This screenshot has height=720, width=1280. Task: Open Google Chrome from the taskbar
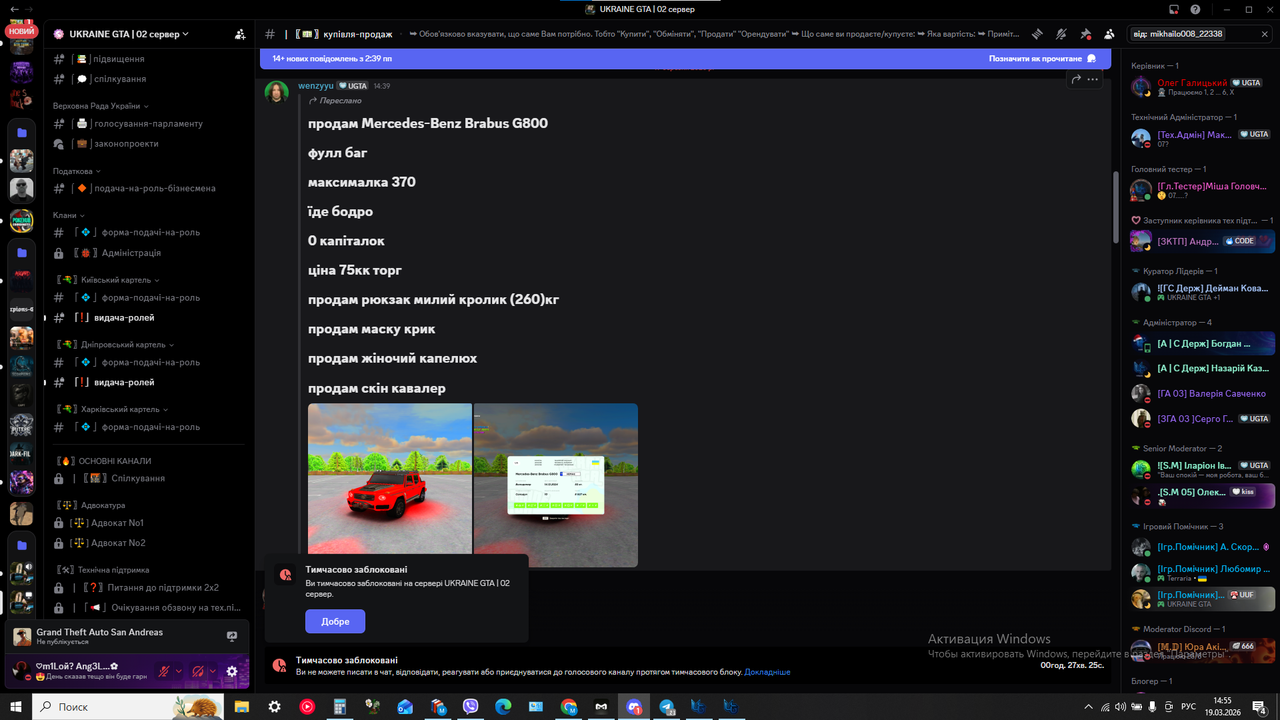click(x=569, y=706)
